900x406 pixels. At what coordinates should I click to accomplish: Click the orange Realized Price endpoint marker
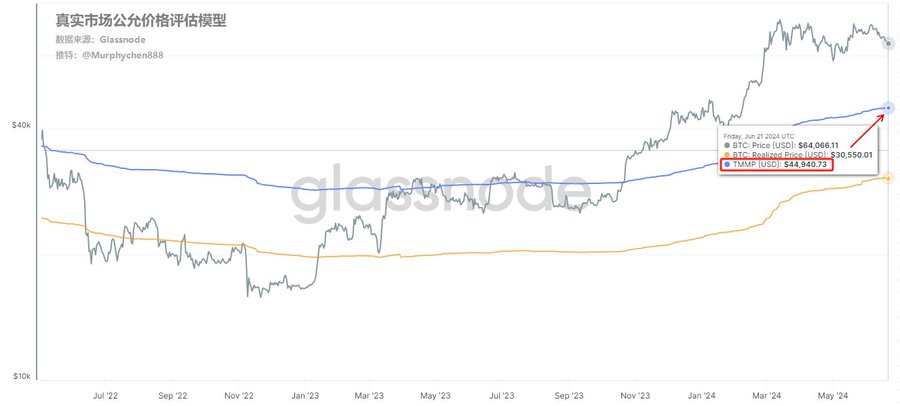pyautogui.click(x=888, y=178)
